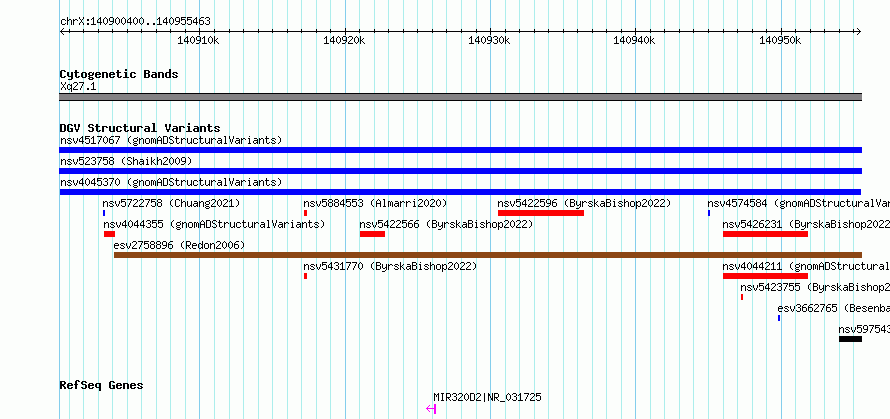Open nsv4045370 (gnomADStructuralVariants) label
This screenshot has height=419, width=890.
pyautogui.click(x=171, y=182)
